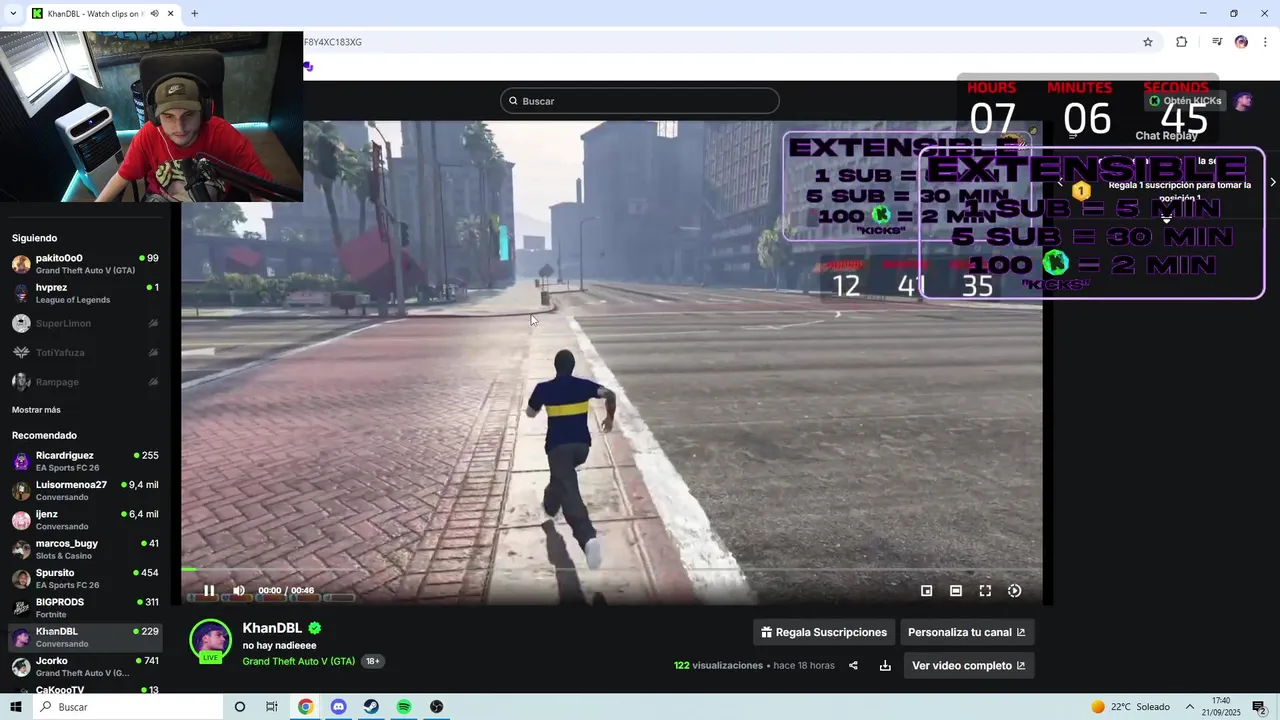Image resolution: width=1280 pixels, height=720 pixels.
Task: Open the KhanDBL channel avatar below the video
Action: [x=211, y=641]
